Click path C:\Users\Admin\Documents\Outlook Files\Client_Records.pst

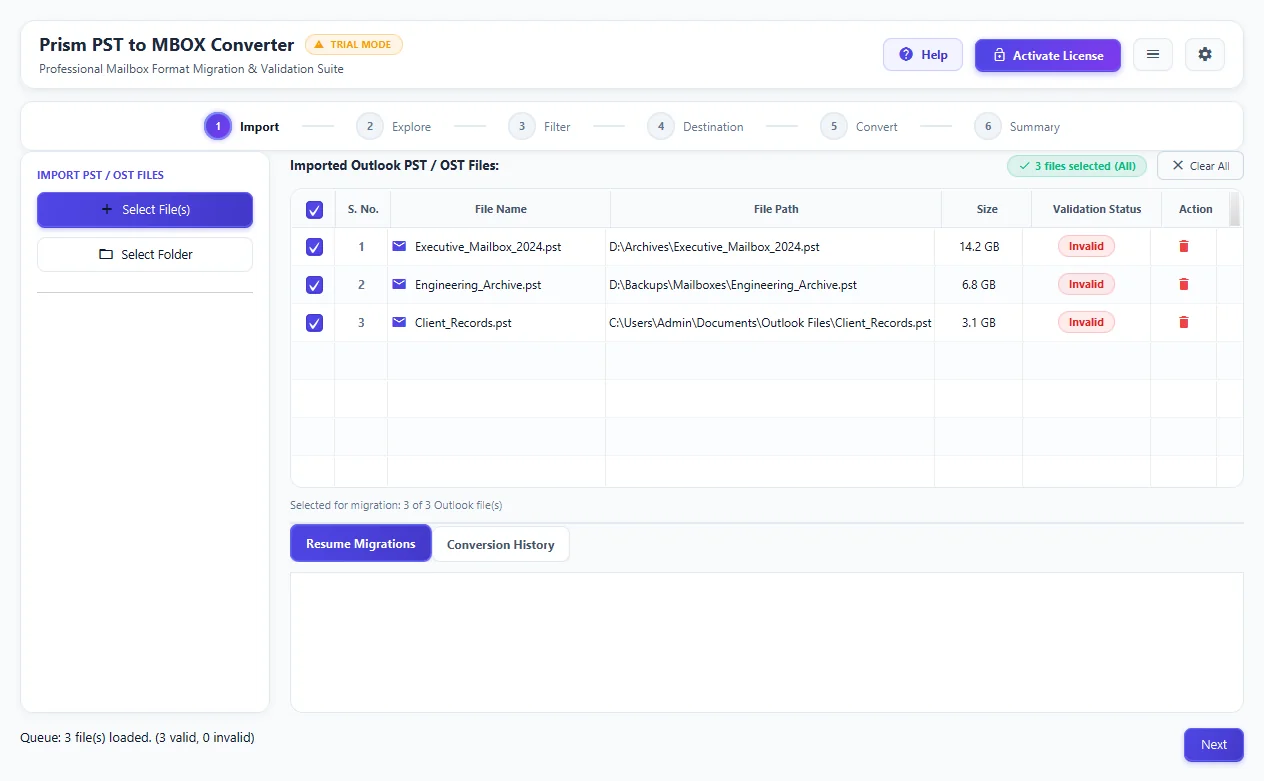(770, 322)
